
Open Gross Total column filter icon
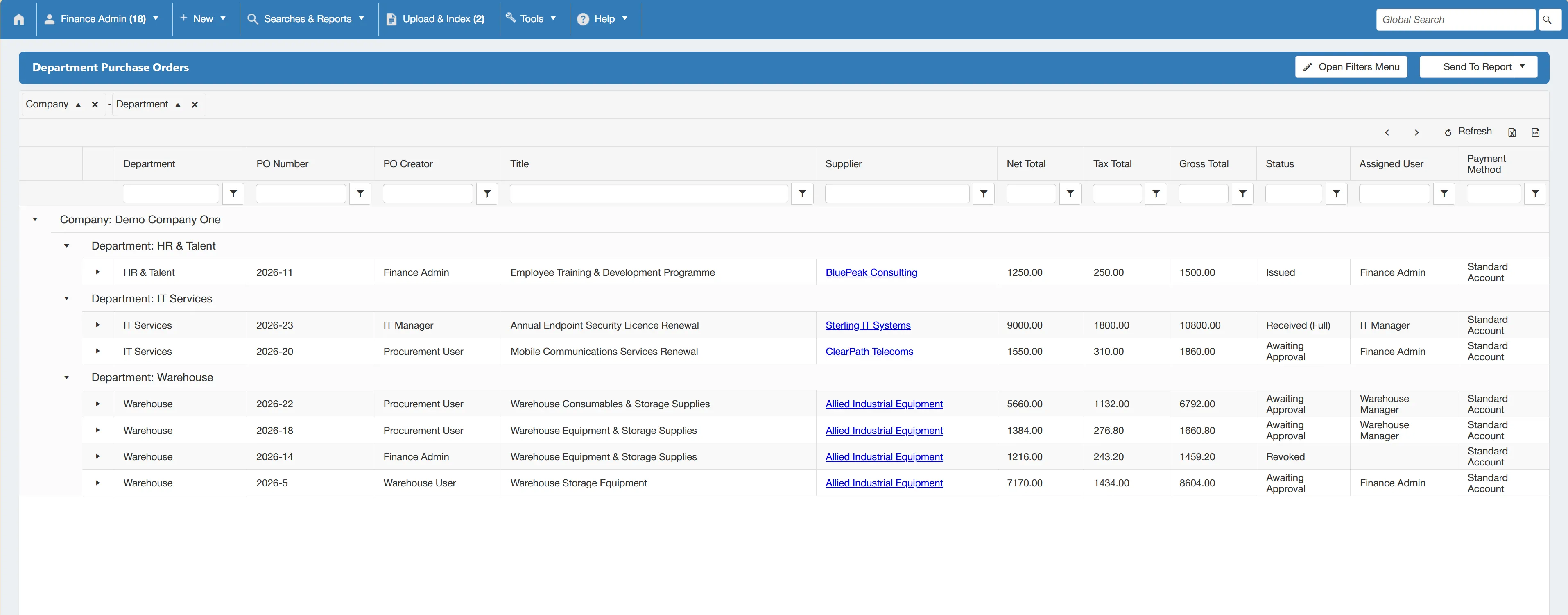[x=1243, y=194]
